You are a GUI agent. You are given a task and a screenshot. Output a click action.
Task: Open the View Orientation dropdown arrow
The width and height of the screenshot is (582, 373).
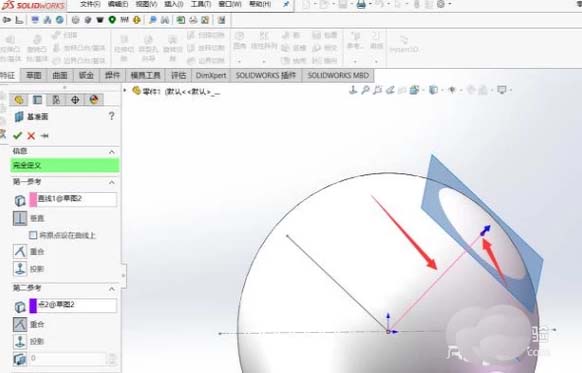point(423,90)
